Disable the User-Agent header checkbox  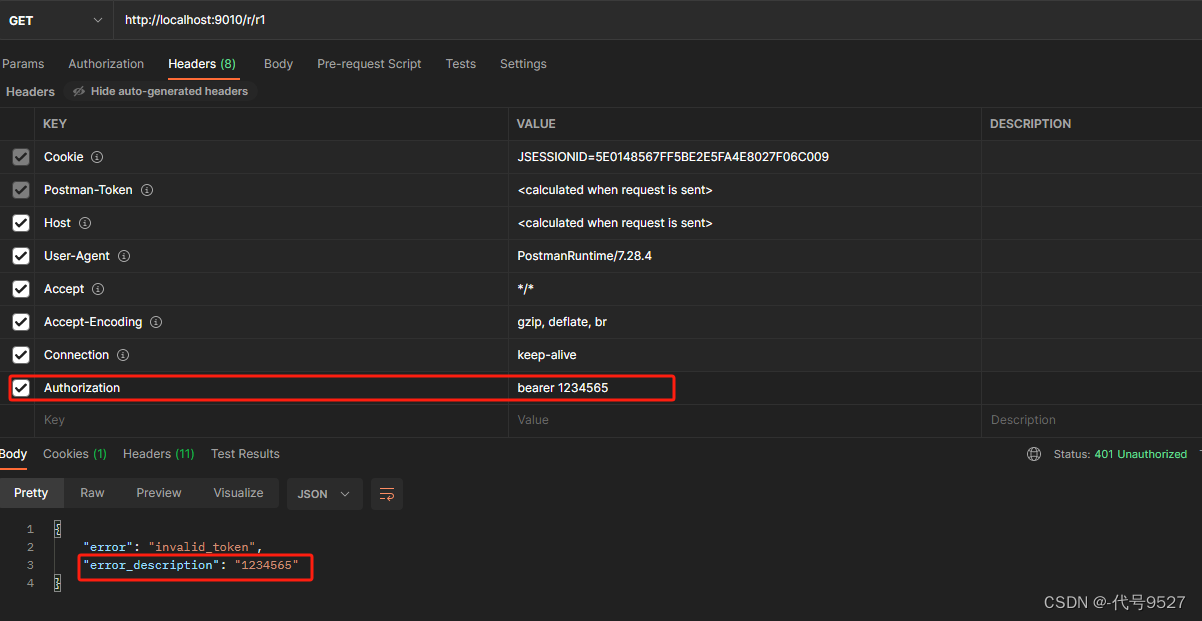click(21, 256)
